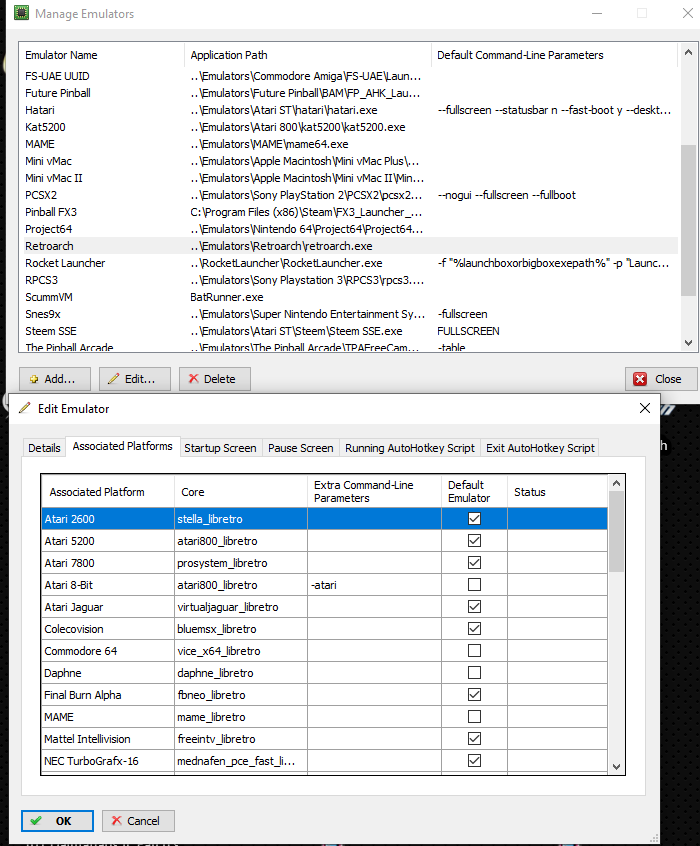Click the Delete button
The image size is (700, 846).
214,379
